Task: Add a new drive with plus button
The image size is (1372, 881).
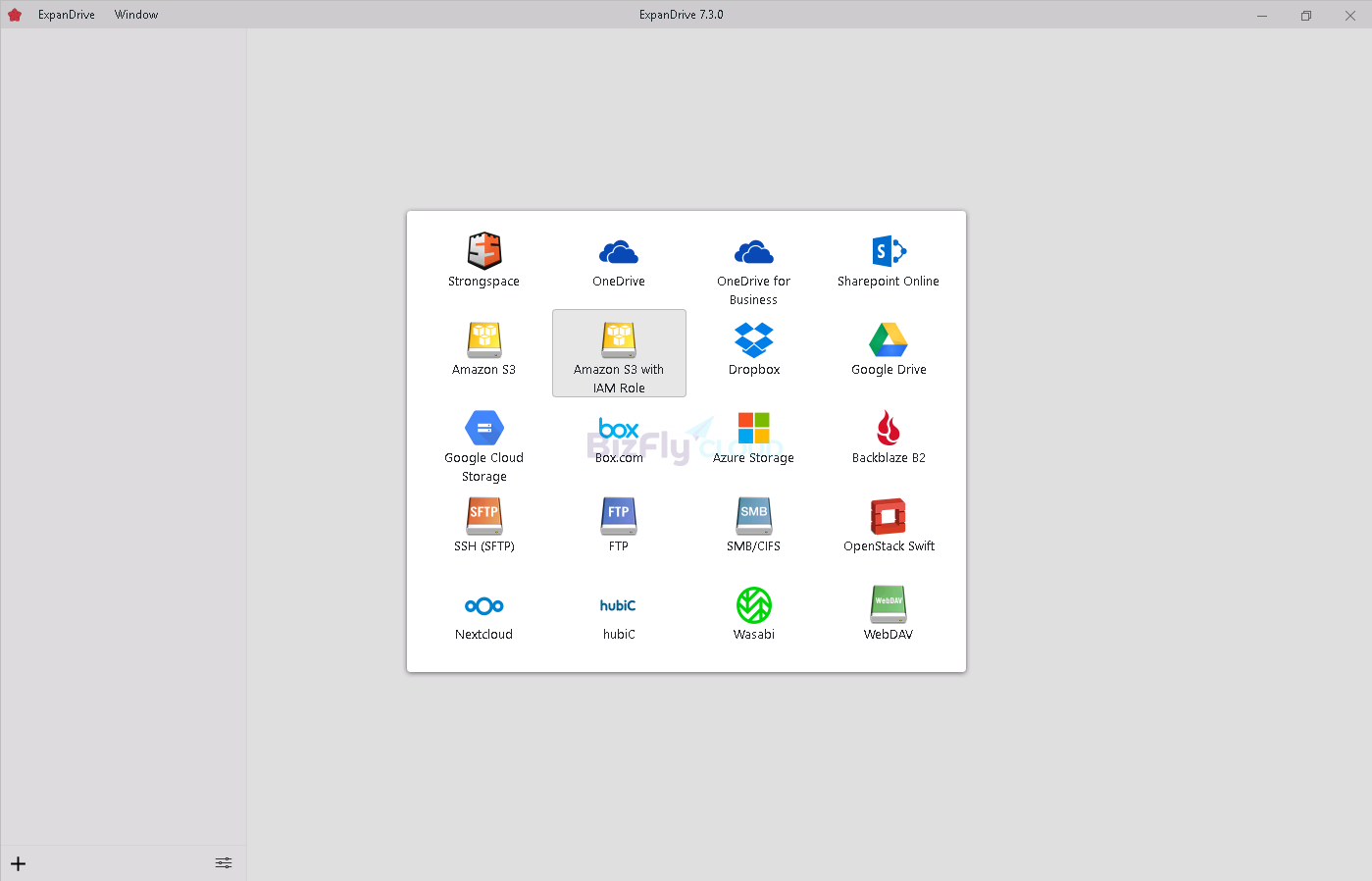Action: (x=19, y=863)
